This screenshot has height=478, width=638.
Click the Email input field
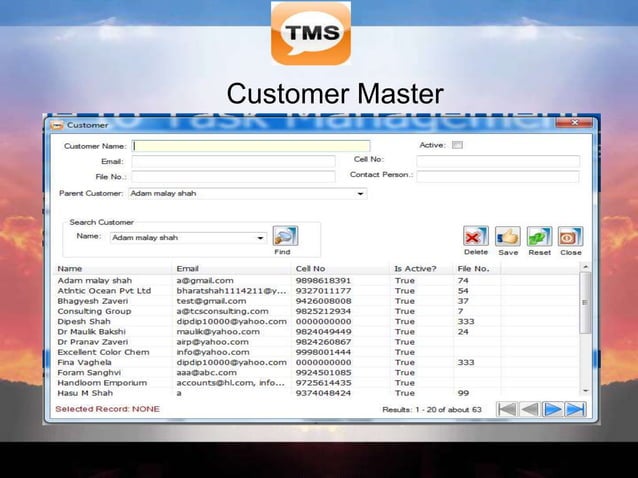[234, 162]
